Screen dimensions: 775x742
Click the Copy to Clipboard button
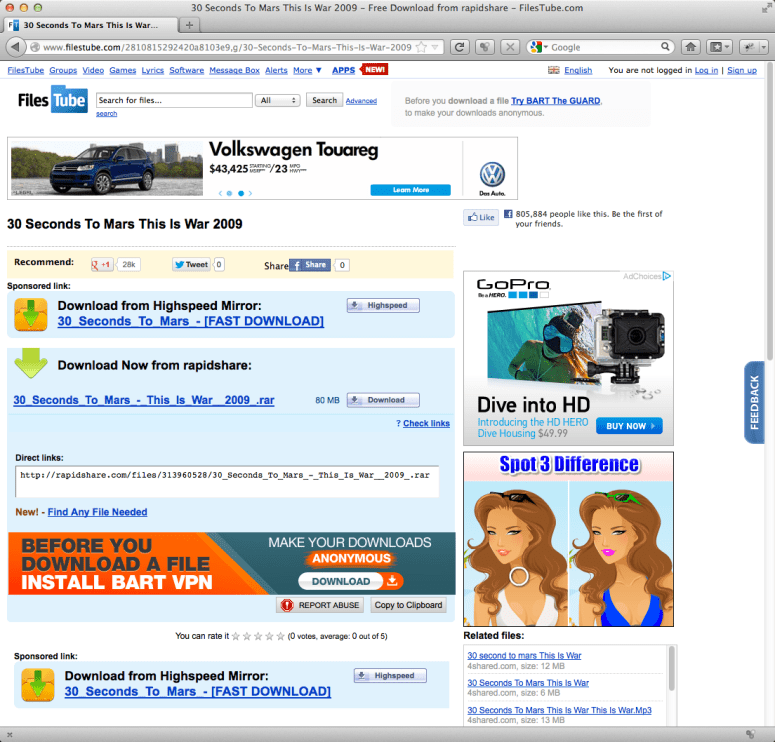(408, 605)
